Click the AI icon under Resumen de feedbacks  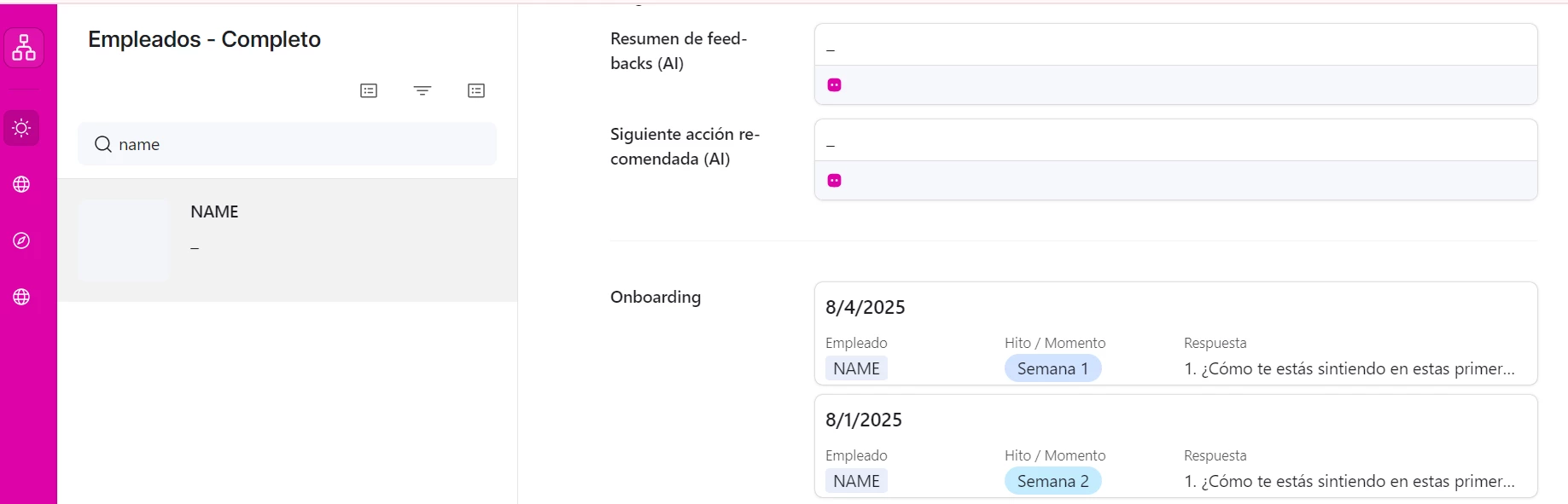pyautogui.click(x=835, y=85)
